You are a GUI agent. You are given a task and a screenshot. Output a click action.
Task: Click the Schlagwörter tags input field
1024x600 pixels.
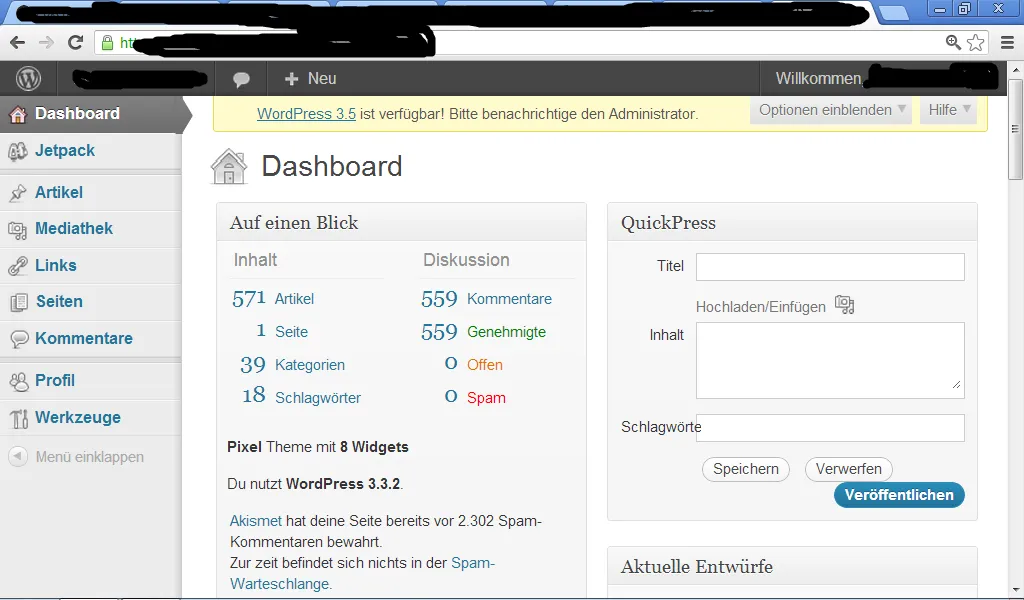tap(829, 428)
